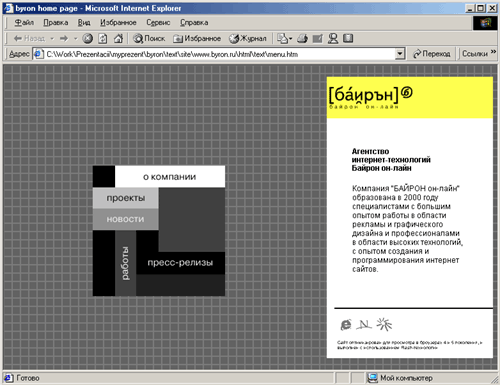Open the Поиск search toolbar button
The height and width of the screenshot is (385, 500).
pyautogui.click(x=149, y=39)
